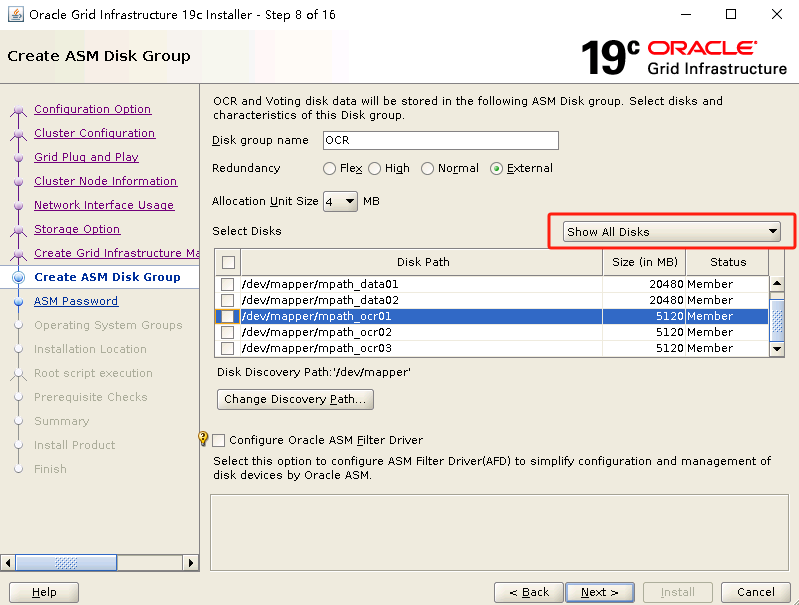Click the disk table vertical scrollbar thumb
This screenshot has height=605, width=799.
777,320
